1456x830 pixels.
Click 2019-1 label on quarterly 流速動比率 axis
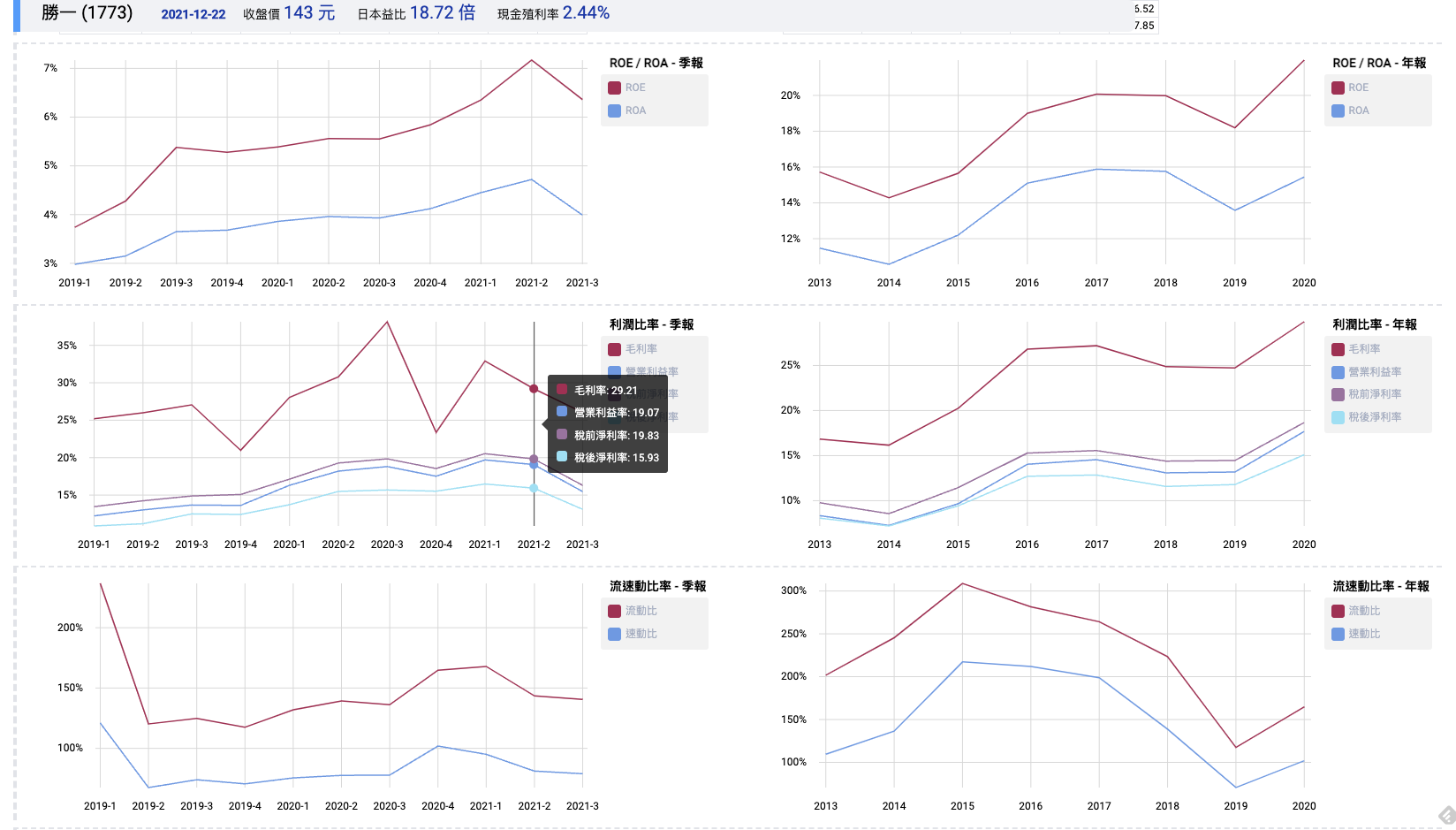coord(100,806)
